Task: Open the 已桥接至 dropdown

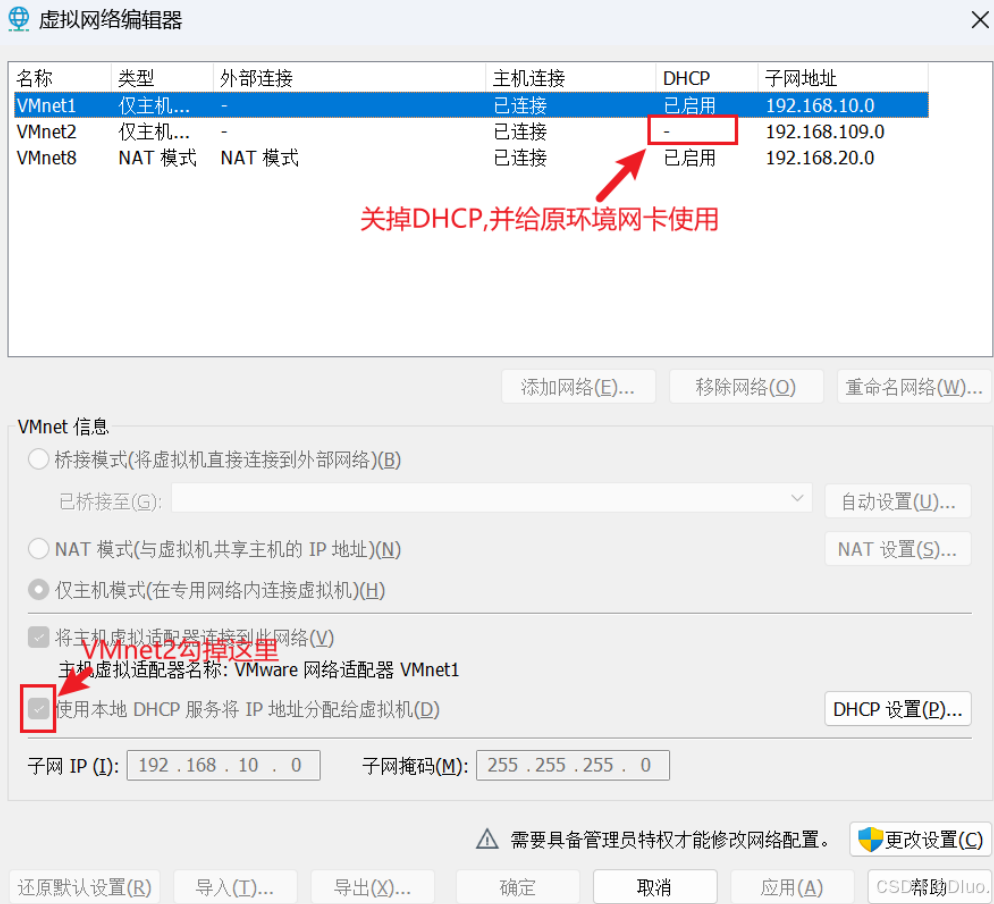Action: [x=491, y=500]
